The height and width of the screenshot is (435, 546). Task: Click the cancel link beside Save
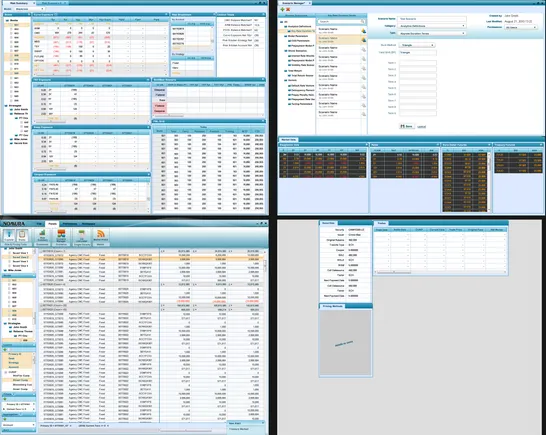[x=422, y=127]
